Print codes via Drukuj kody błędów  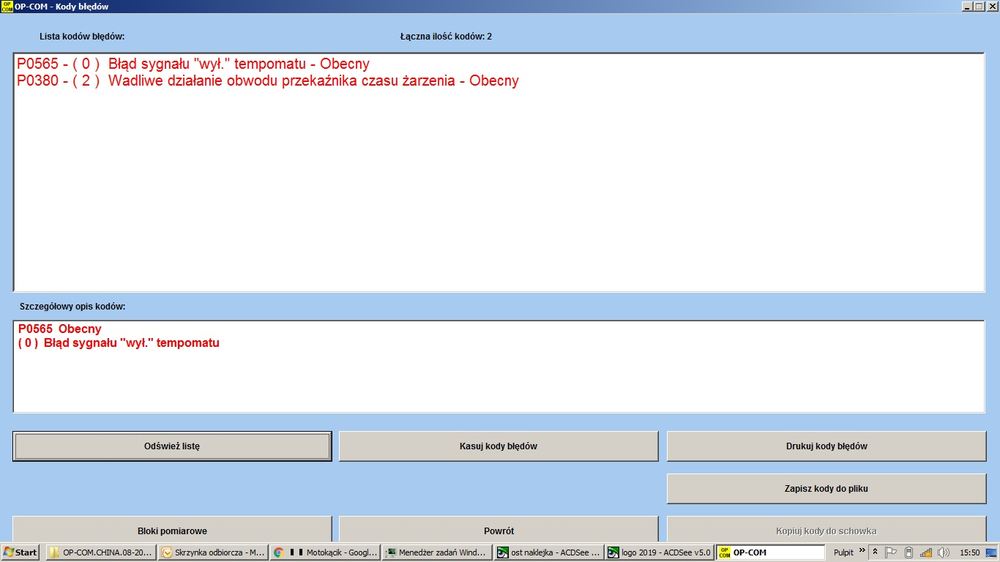827,446
